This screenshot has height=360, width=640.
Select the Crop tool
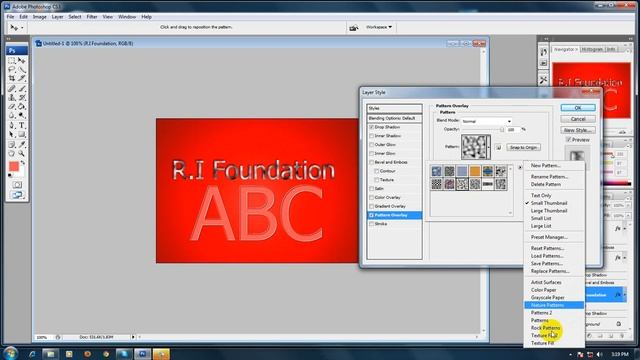[12, 78]
